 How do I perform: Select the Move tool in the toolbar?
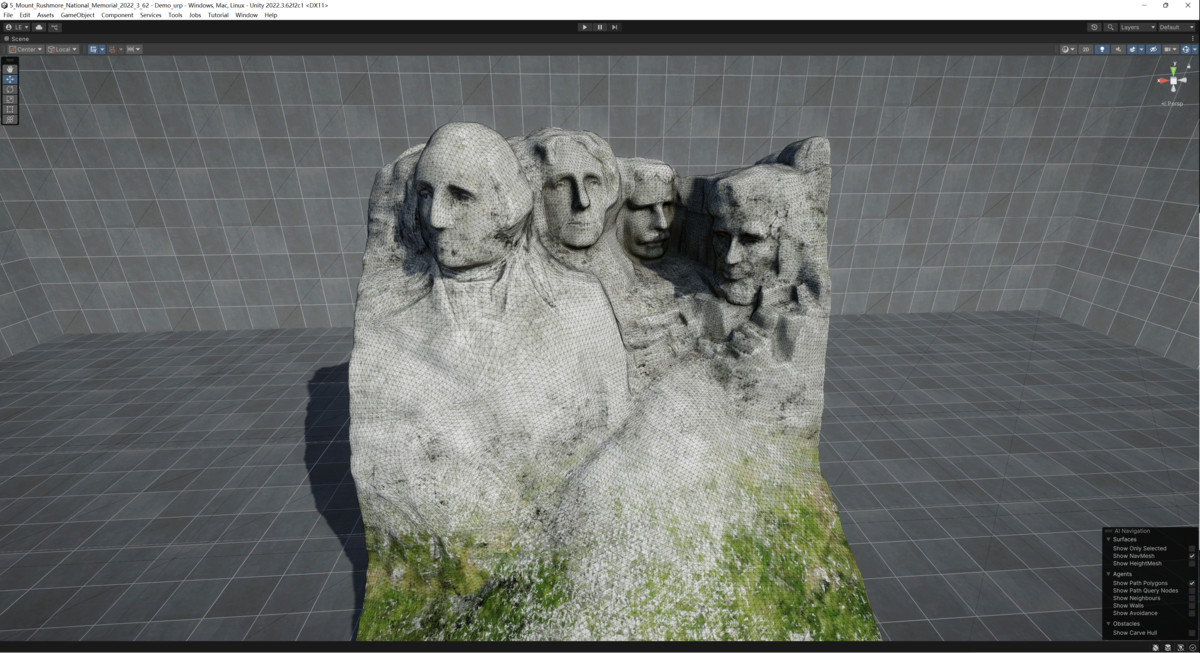point(8,79)
